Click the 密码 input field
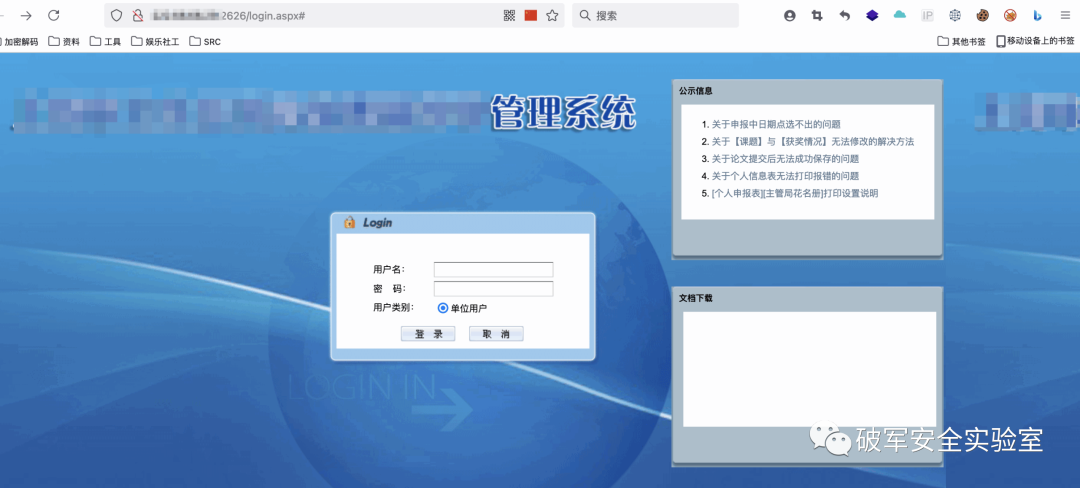The width and height of the screenshot is (1080, 488). point(493,288)
